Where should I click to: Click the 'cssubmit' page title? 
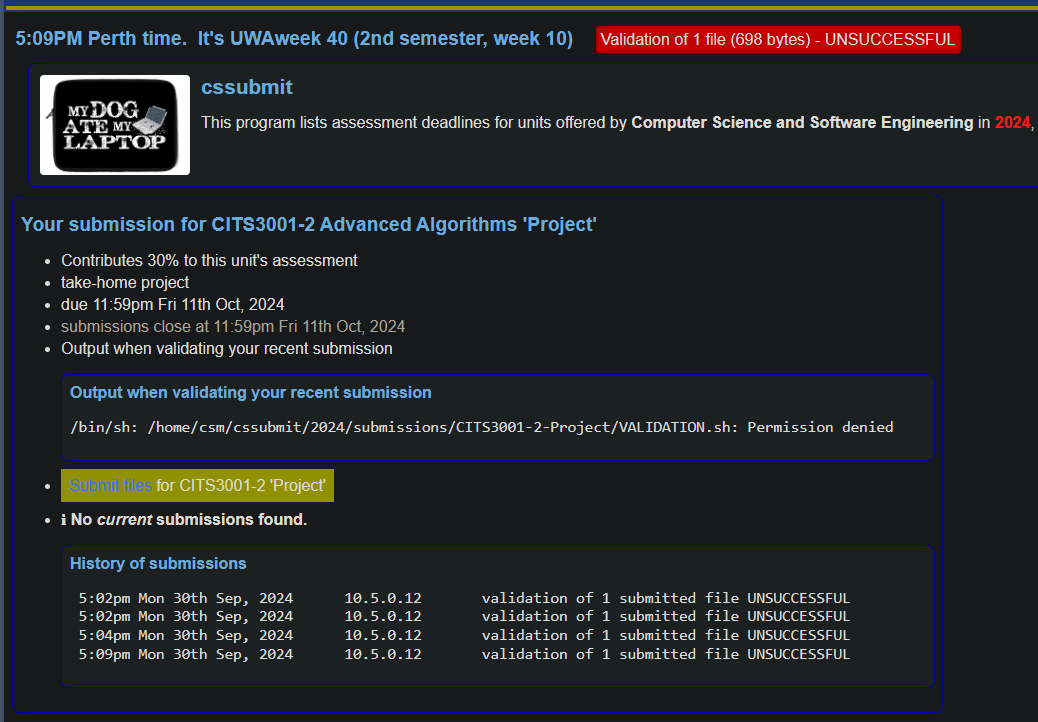click(x=246, y=88)
